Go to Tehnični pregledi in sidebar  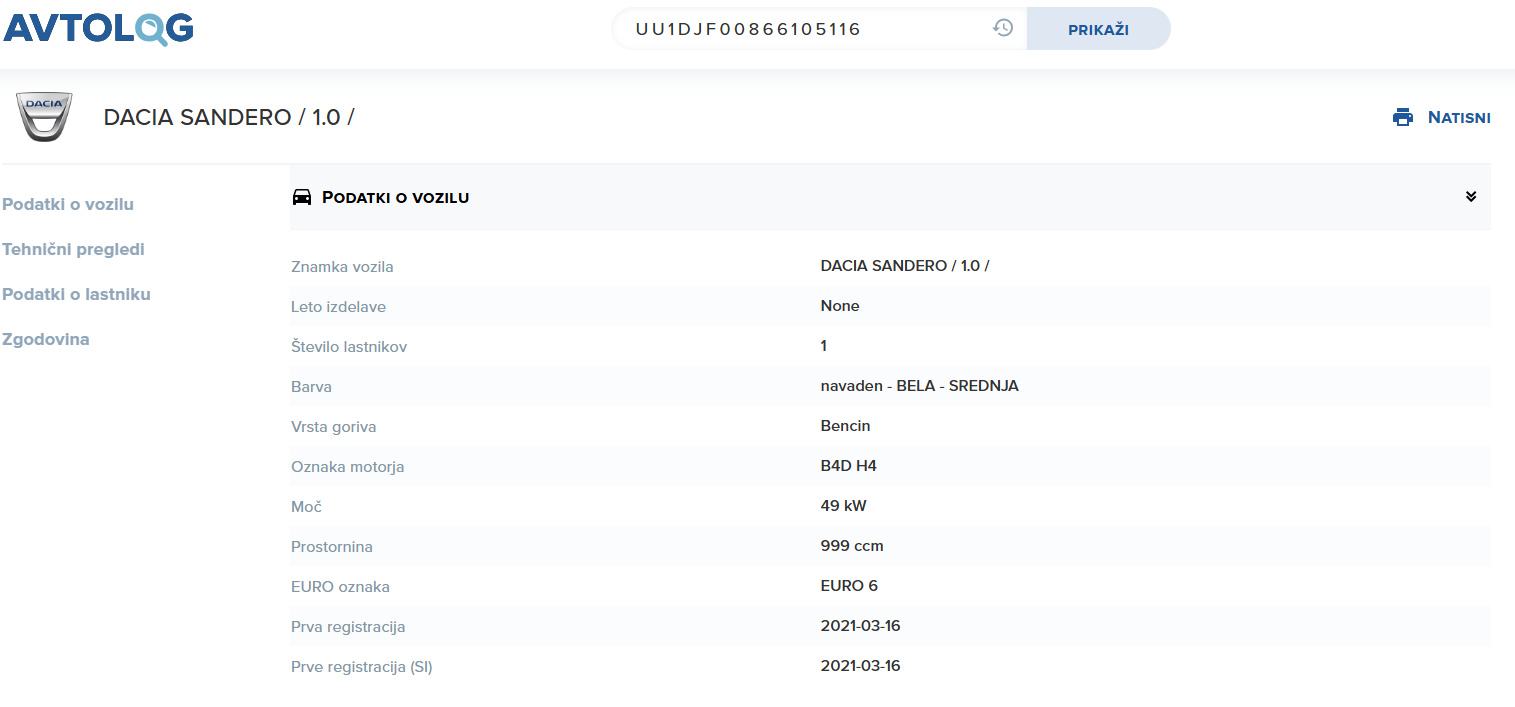pyautogui.click(x=73, y=249)
